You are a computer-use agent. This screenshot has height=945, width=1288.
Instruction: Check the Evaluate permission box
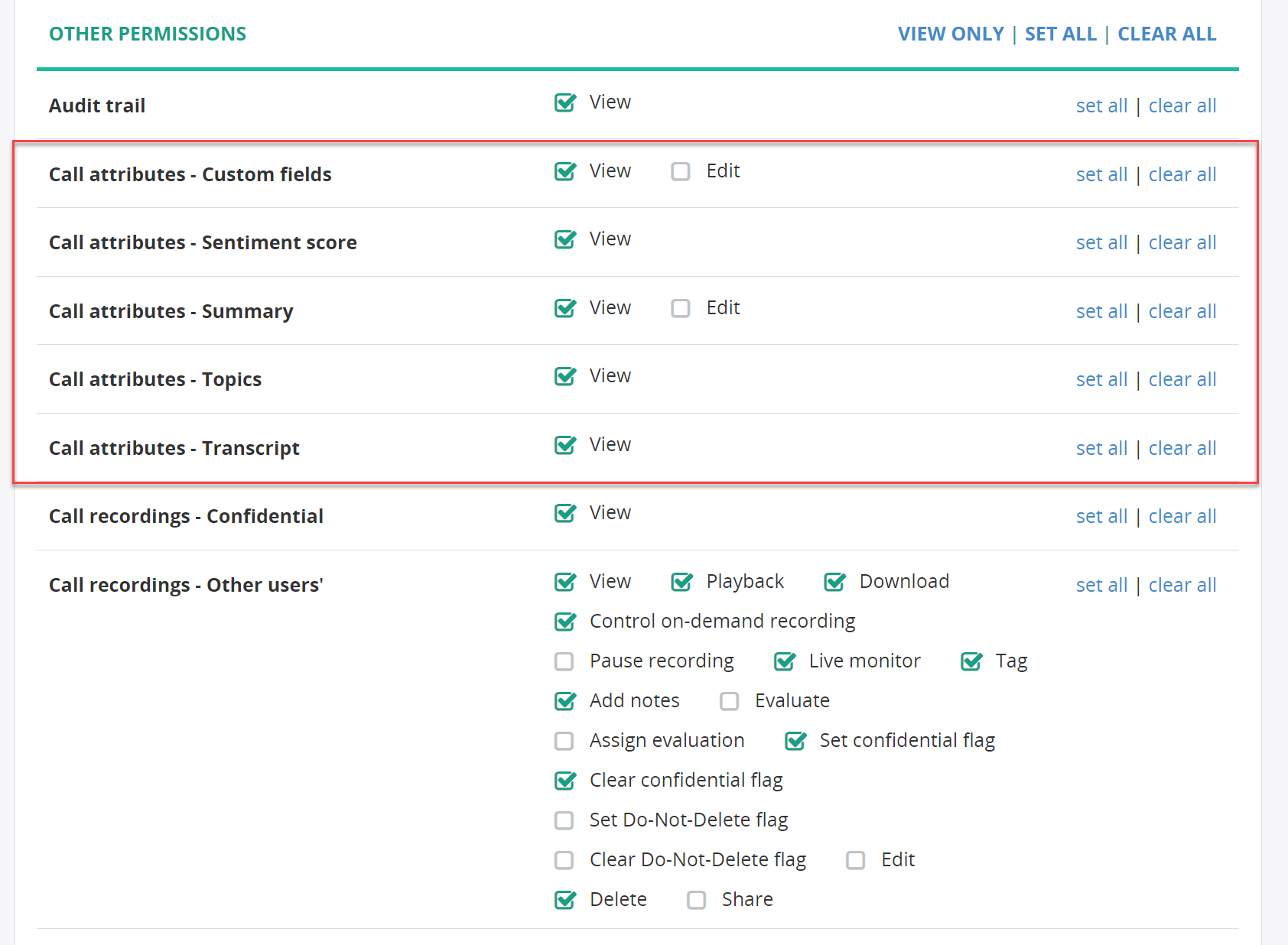[x=729, y=701]
